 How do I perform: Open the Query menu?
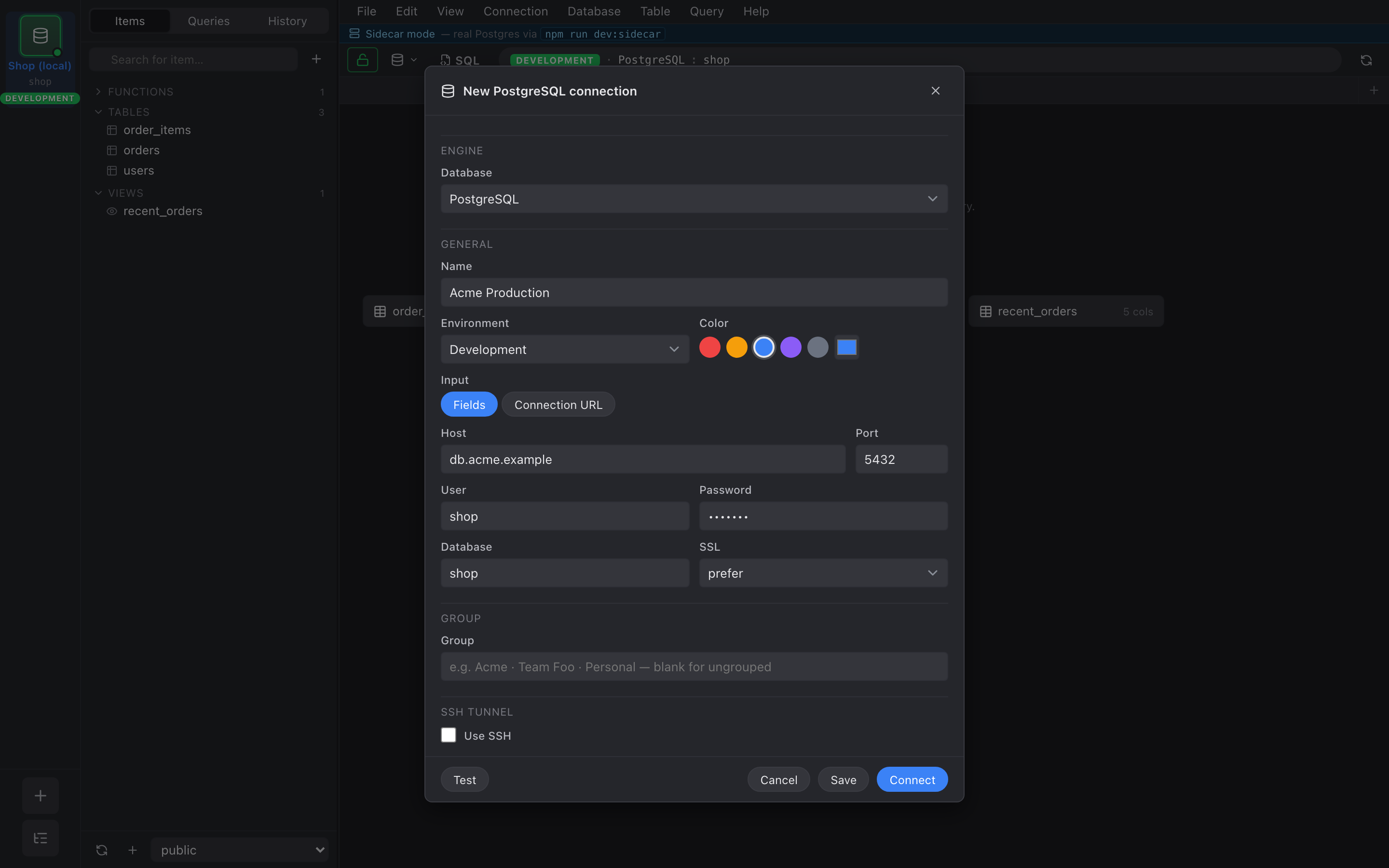(706, 12)
